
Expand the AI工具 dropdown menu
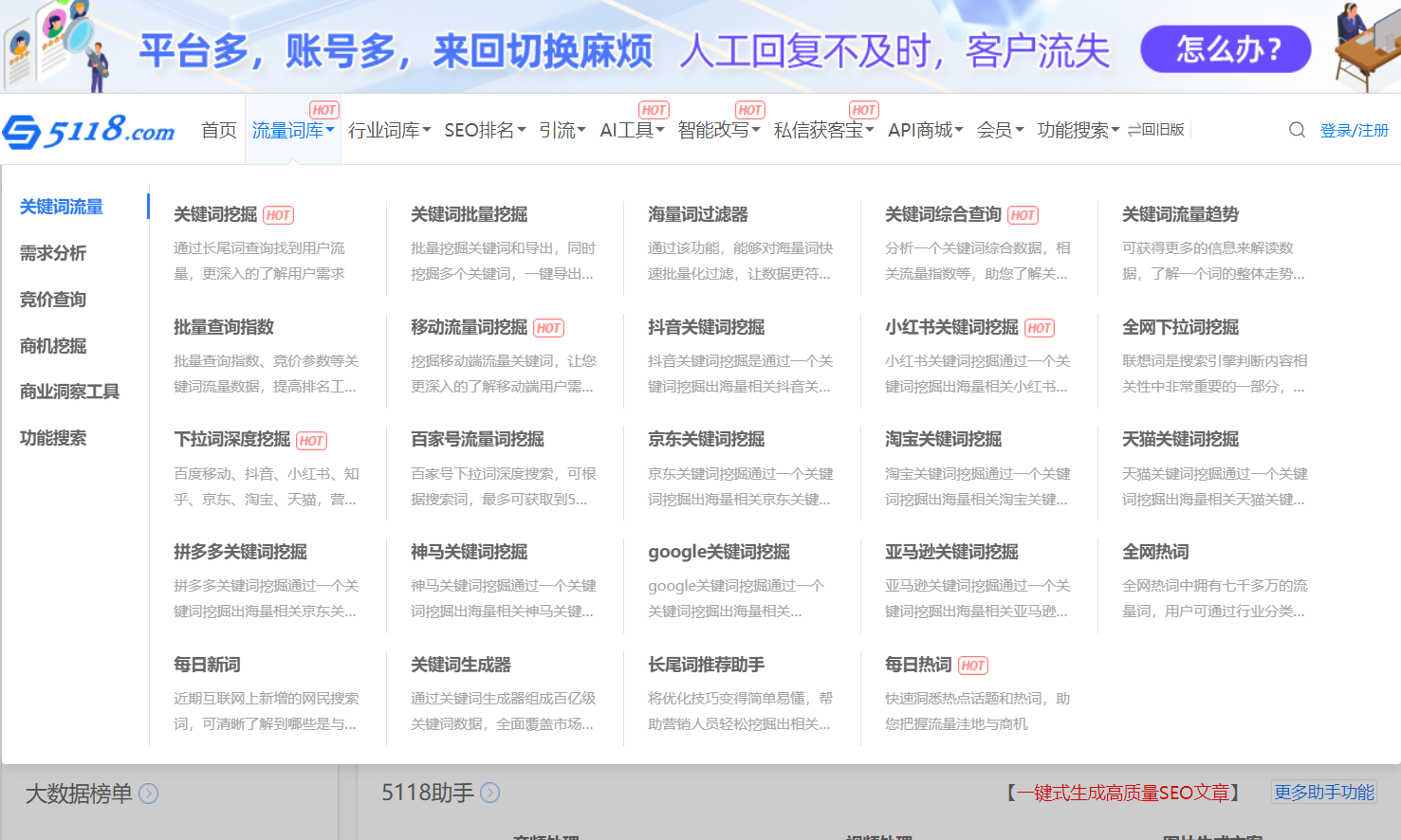632,130
